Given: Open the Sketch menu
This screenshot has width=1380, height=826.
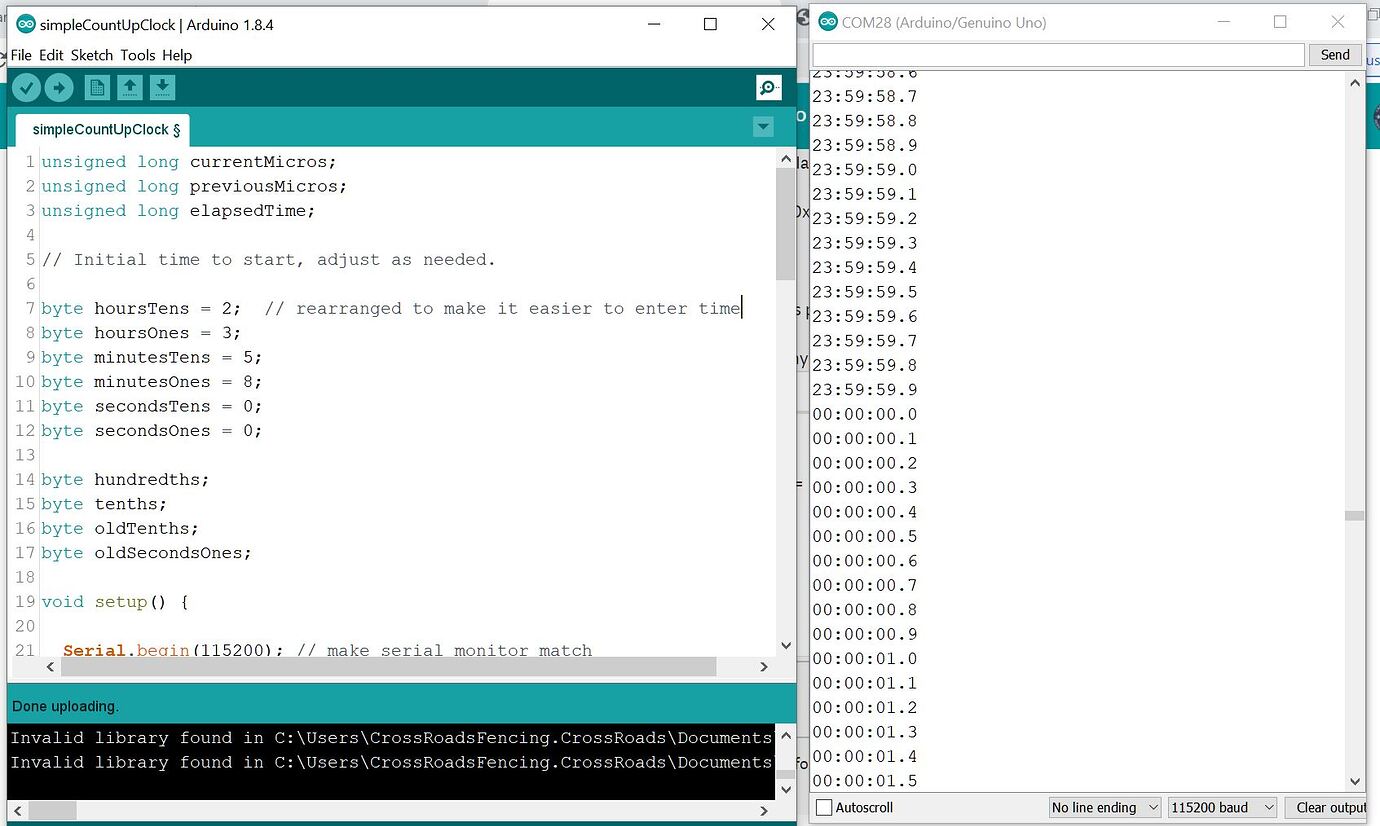Looking at the screenshot, I should coord(91,55).
